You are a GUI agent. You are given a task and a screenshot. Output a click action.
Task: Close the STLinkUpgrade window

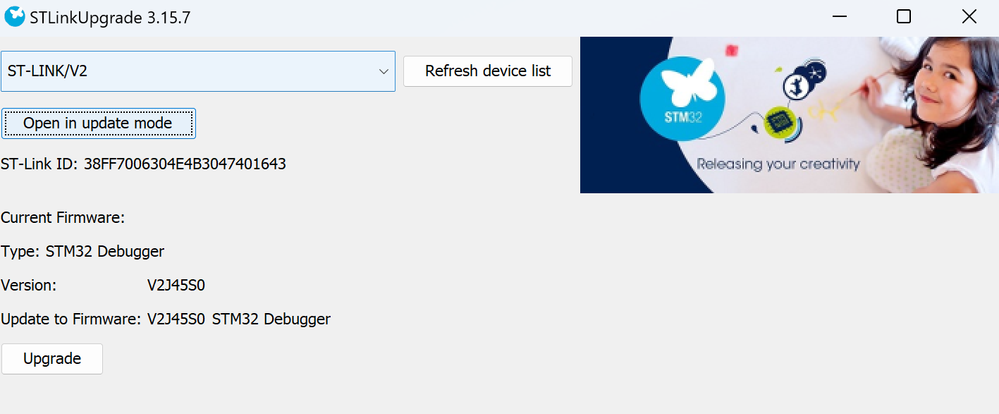968,16
